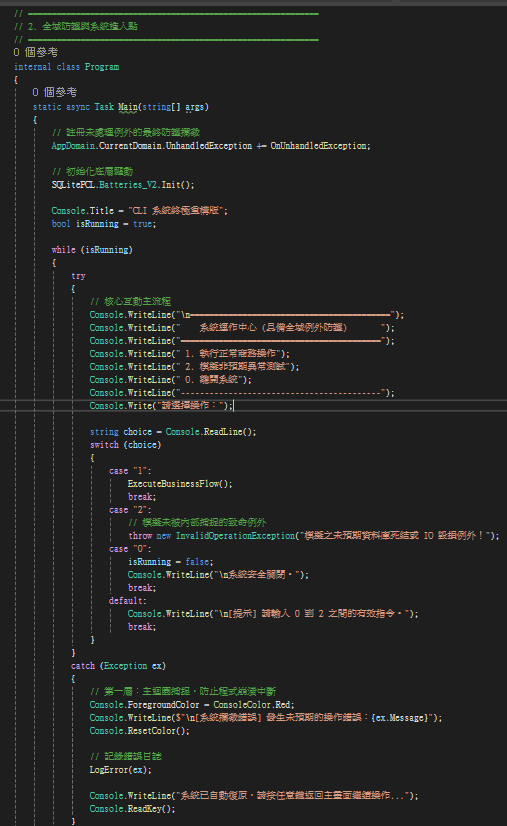Viewport: 507px width, 826px height.
Task: Open the references CodeLens above the Main method
Action: [x=55, y=92]
